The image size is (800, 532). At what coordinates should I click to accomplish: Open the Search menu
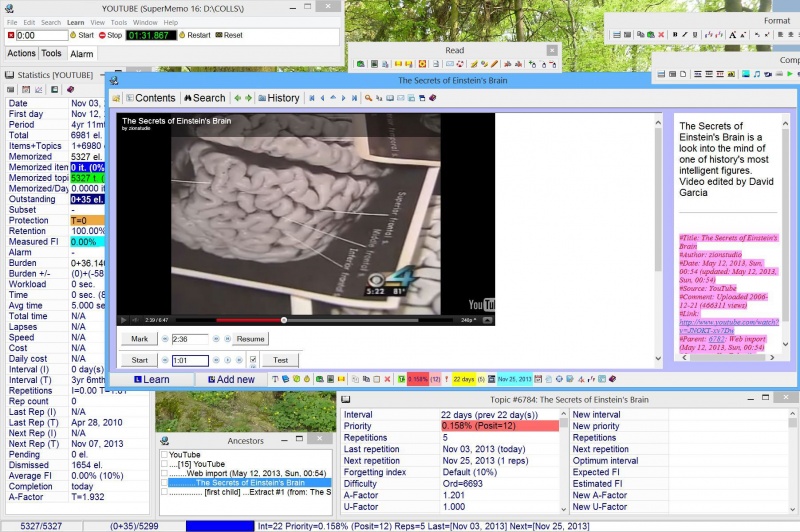(51, 22)
